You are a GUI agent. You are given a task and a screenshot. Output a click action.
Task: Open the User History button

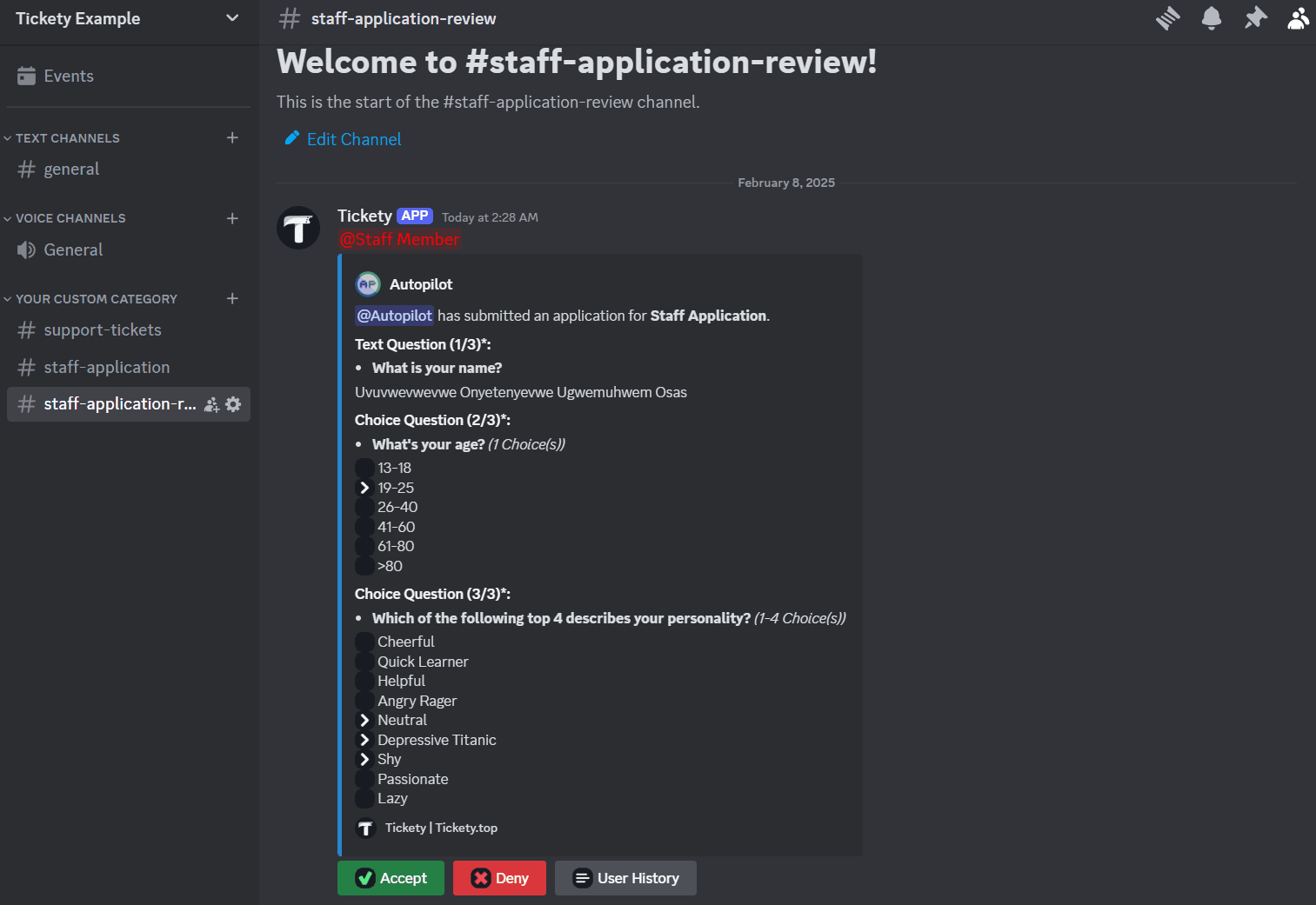[625, 878]
